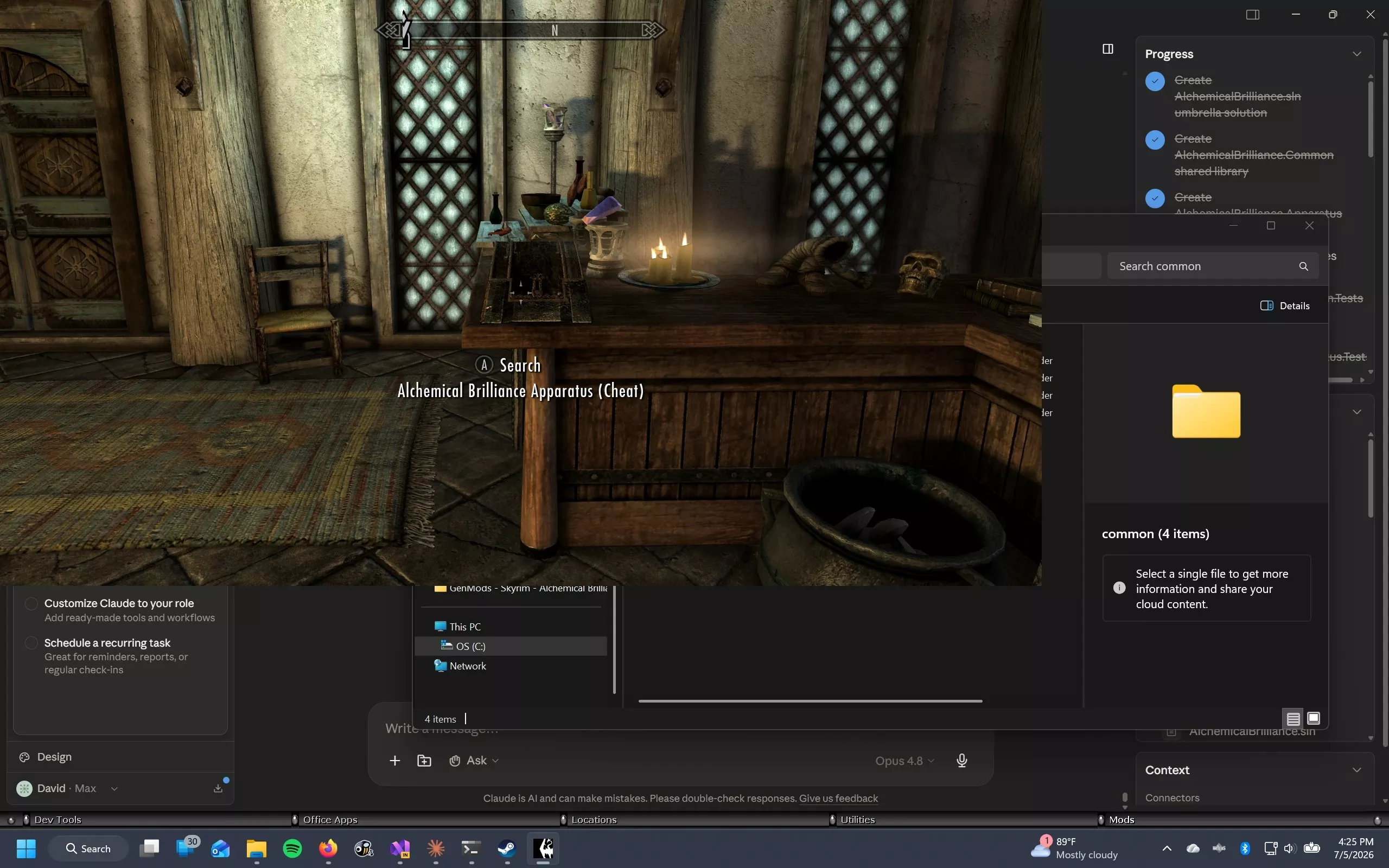Focus the taskbar Search box

tap(88, 848)
